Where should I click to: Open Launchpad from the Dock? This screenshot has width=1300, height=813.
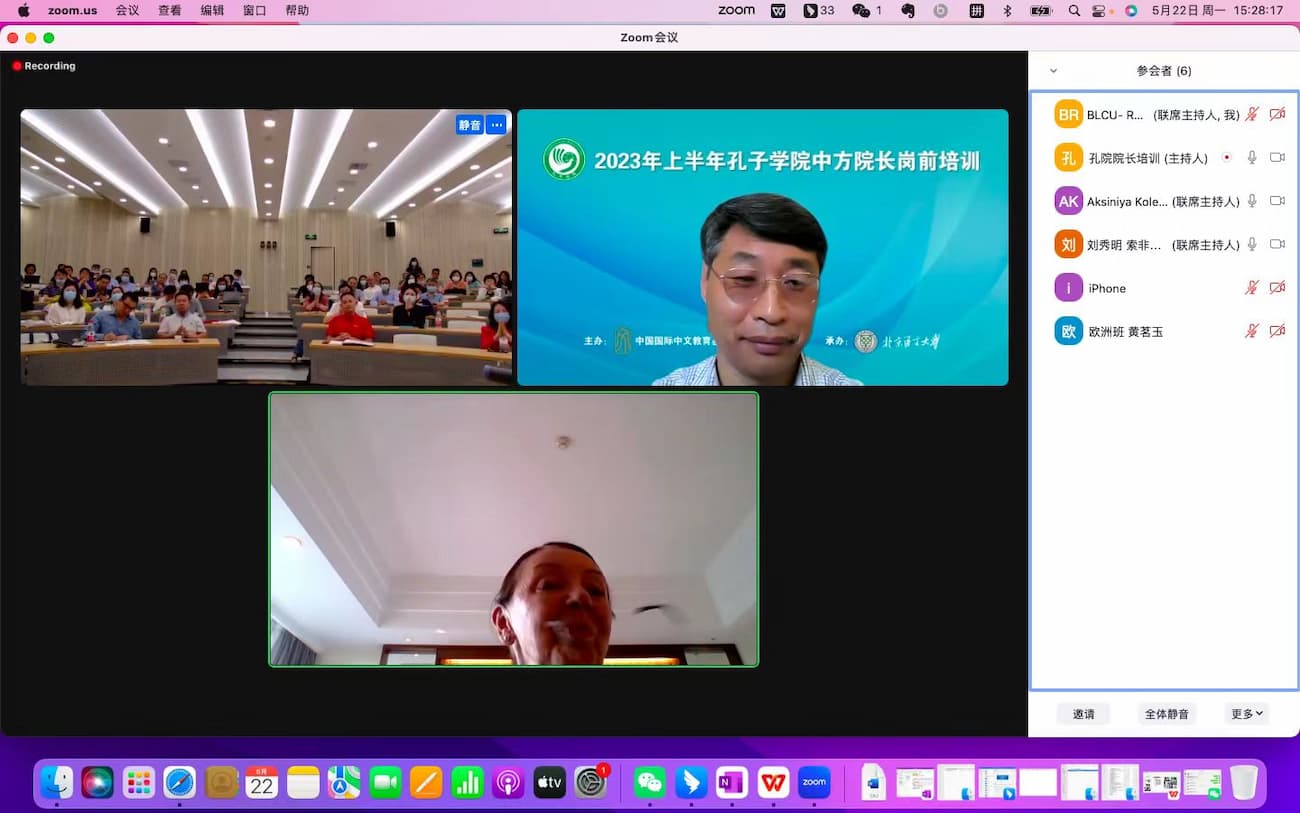(139, 782)
